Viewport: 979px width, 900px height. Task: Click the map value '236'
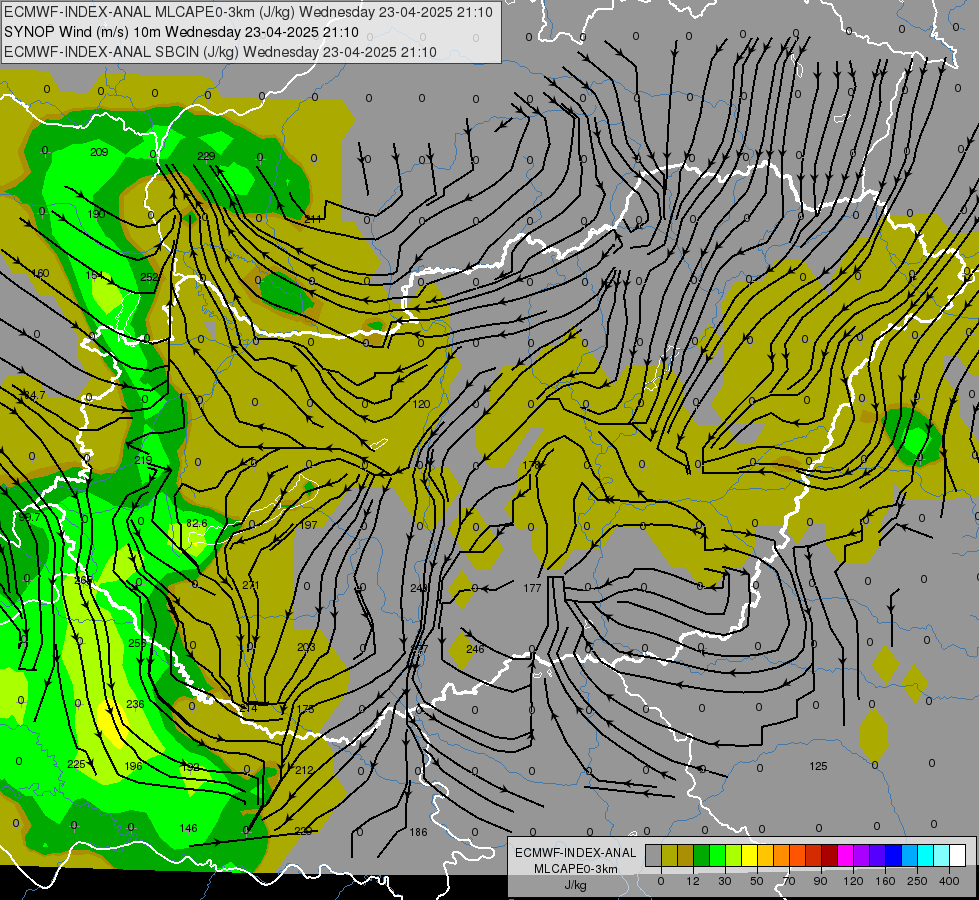[135, 704]
